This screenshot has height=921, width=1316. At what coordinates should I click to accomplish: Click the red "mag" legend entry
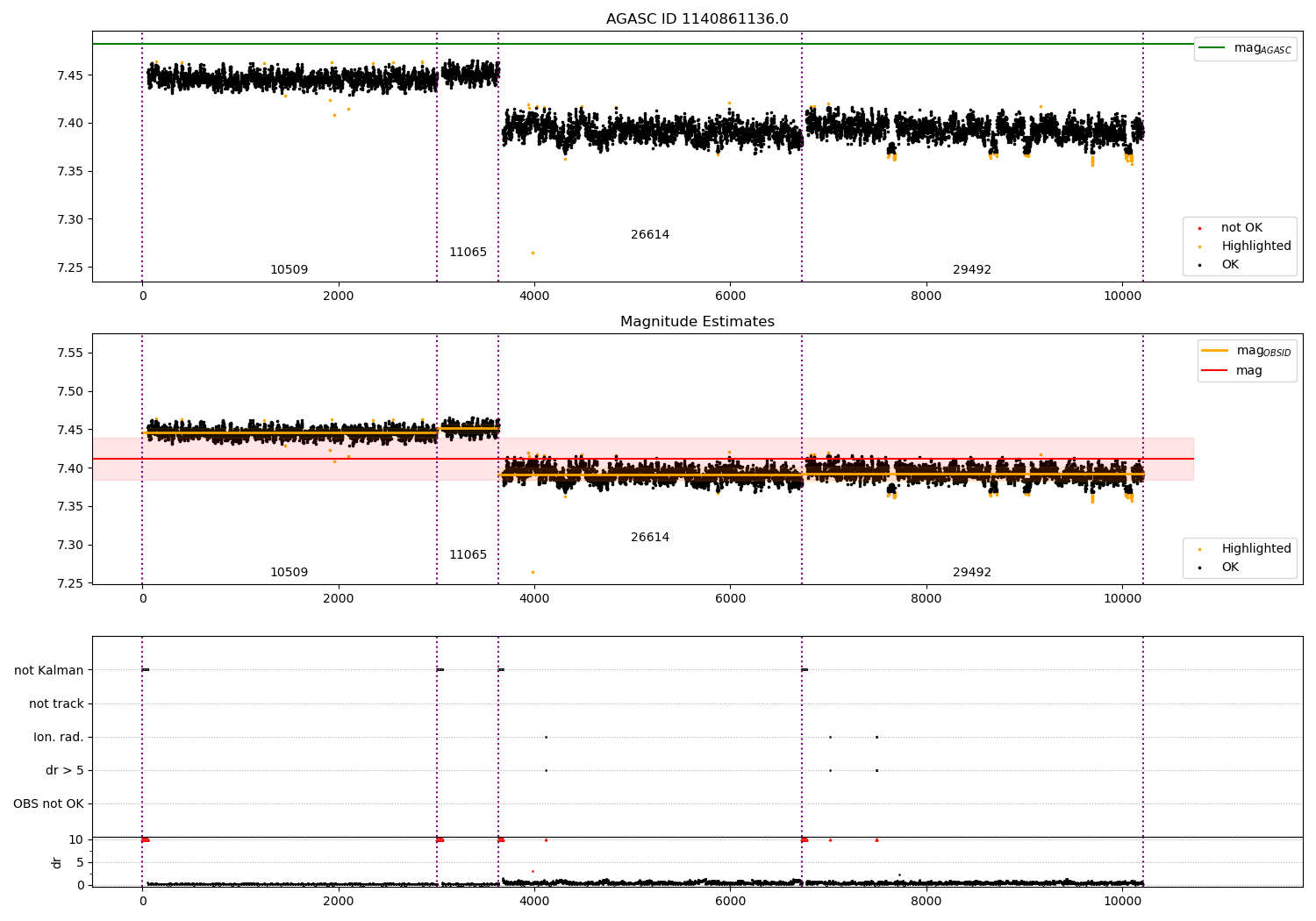pos(1232,370)
